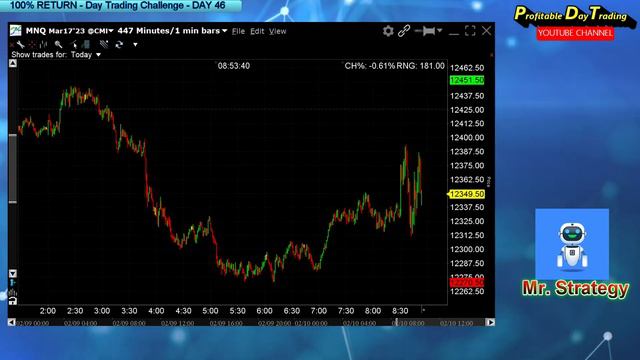Open the Edit menu
Viewport: 640px width, 360px height.
257,31
